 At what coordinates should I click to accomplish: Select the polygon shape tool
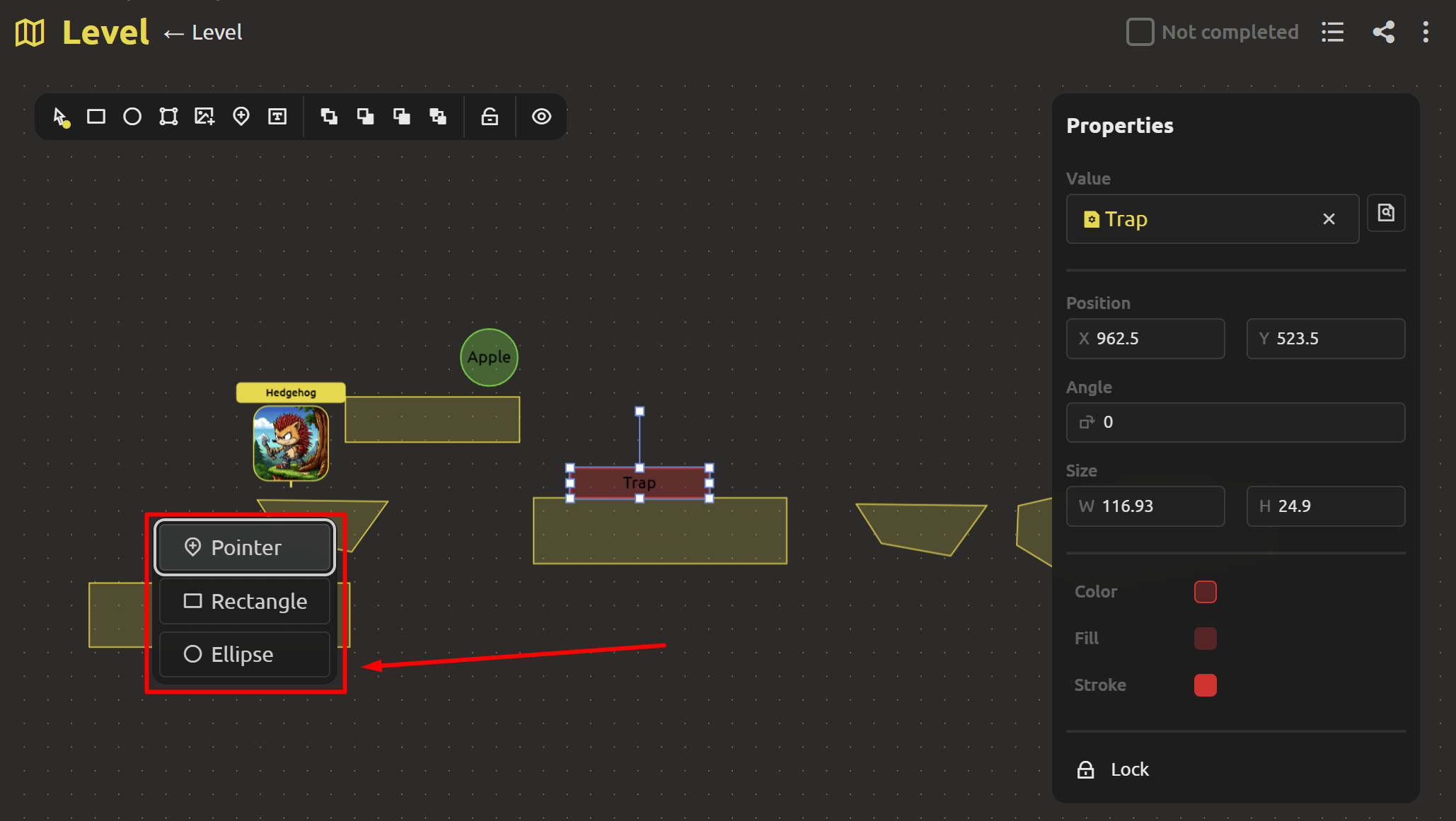(168, 117)
